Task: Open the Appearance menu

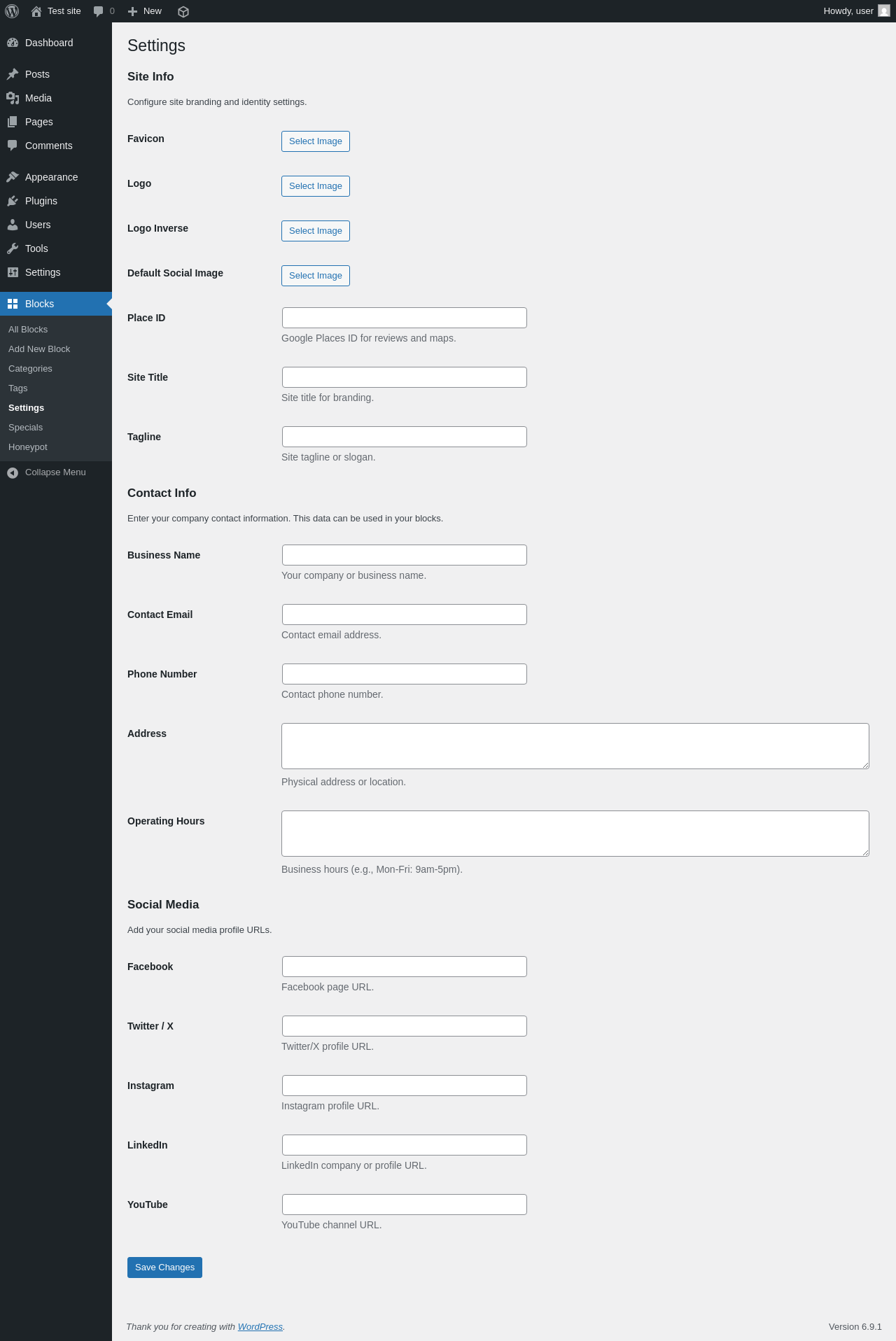Action: pos(56,177)
